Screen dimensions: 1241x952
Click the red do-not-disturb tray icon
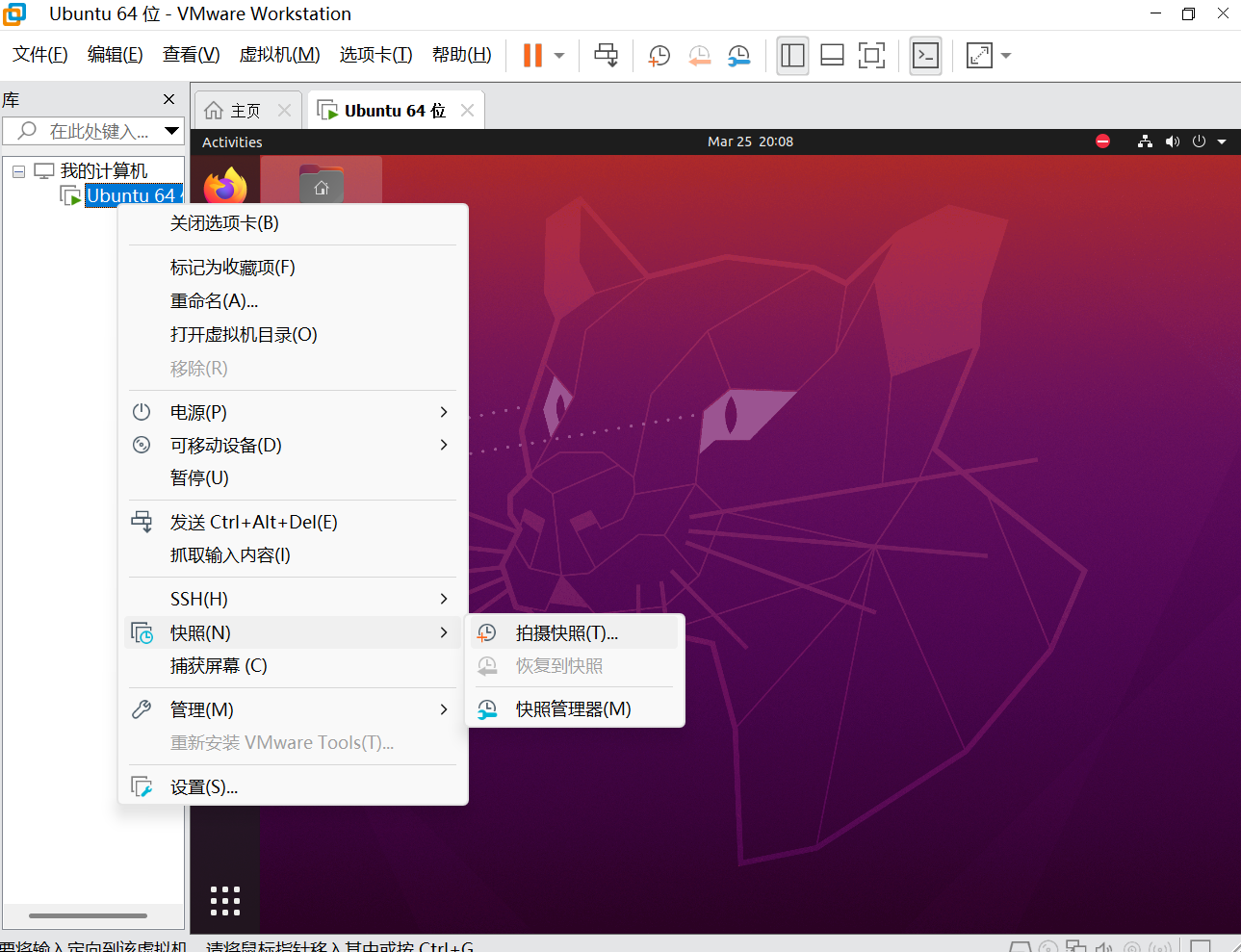1103,142
